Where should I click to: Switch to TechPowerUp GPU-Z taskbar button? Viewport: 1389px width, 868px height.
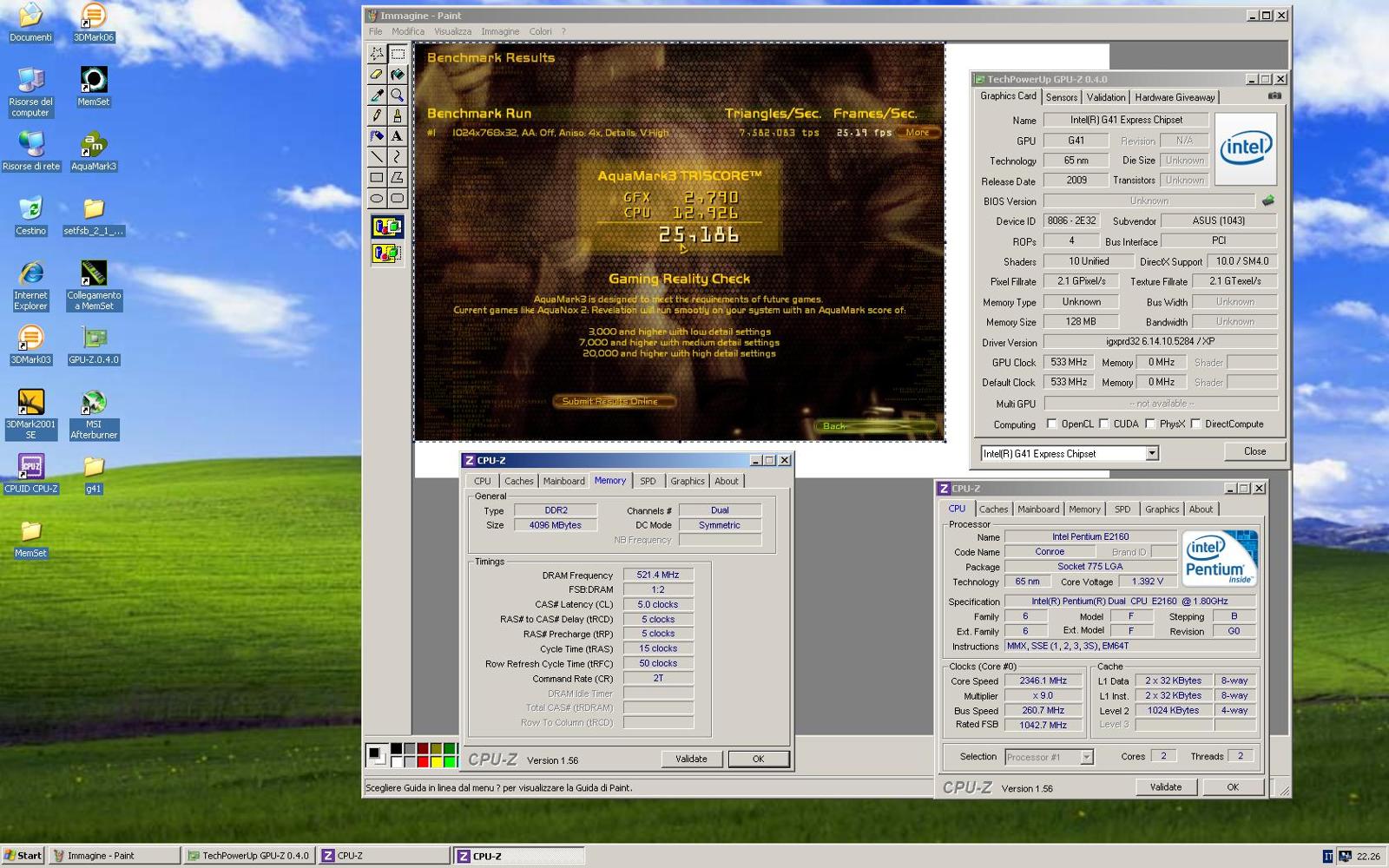tap(250, 855)
